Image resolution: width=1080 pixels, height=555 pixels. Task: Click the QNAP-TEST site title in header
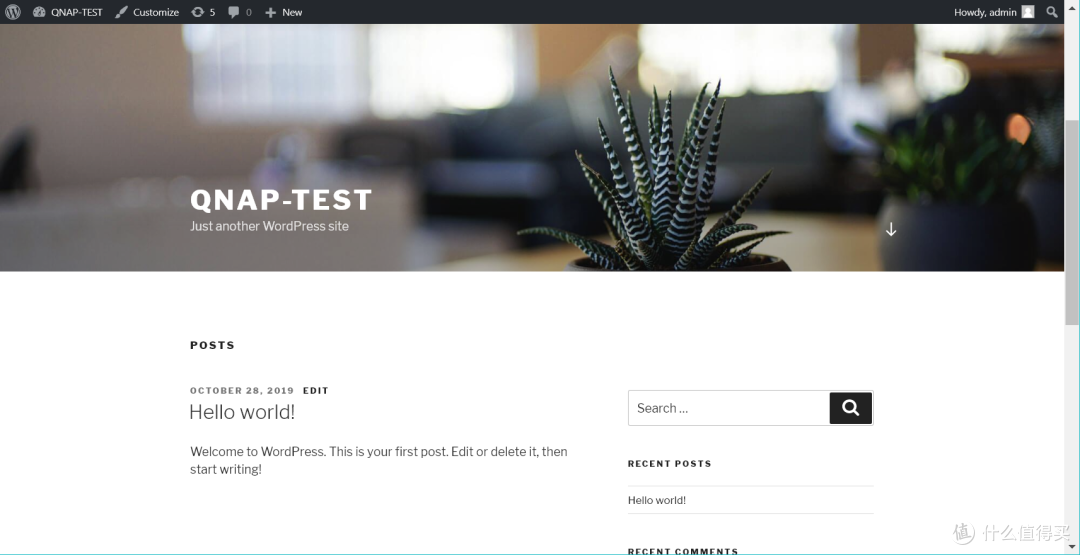coord(281,200)
